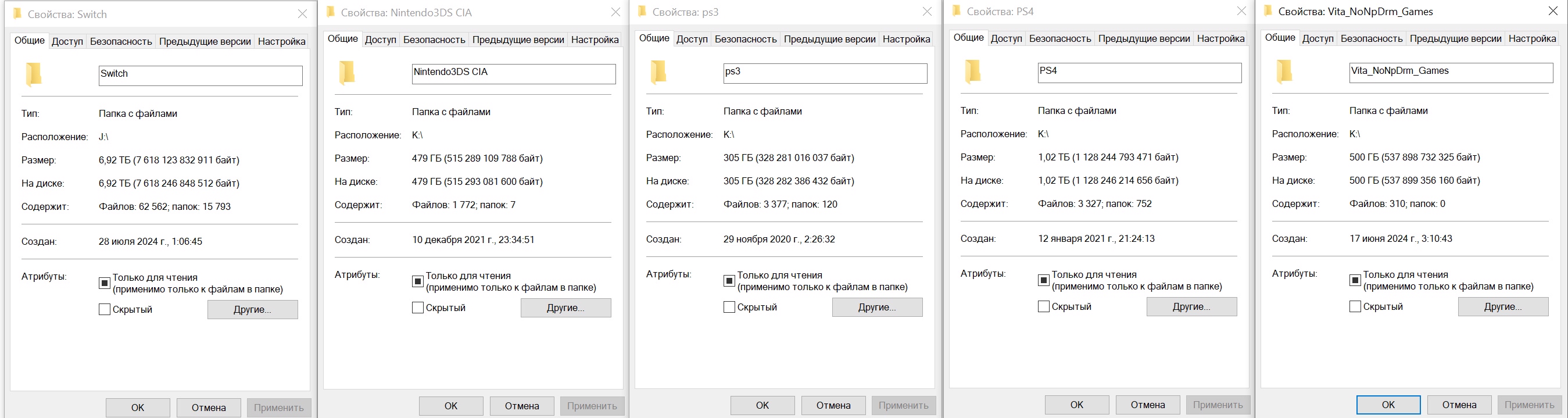
Task: Click 'Файлов: 3 327; папок: 752' text
Action: point(1095,203)
